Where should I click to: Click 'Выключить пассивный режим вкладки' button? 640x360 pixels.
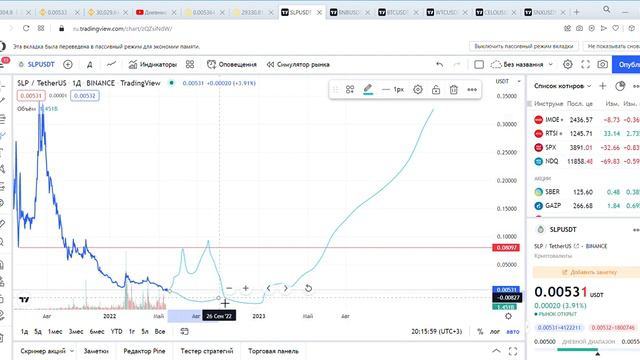(x=524, y=47)
